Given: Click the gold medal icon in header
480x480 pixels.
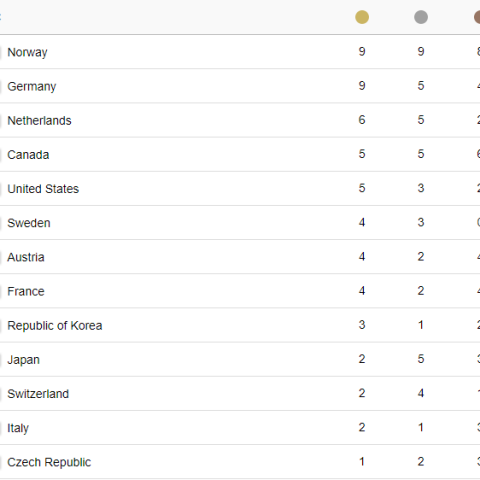Looking at the screenshot, I should tap(362, 17).
